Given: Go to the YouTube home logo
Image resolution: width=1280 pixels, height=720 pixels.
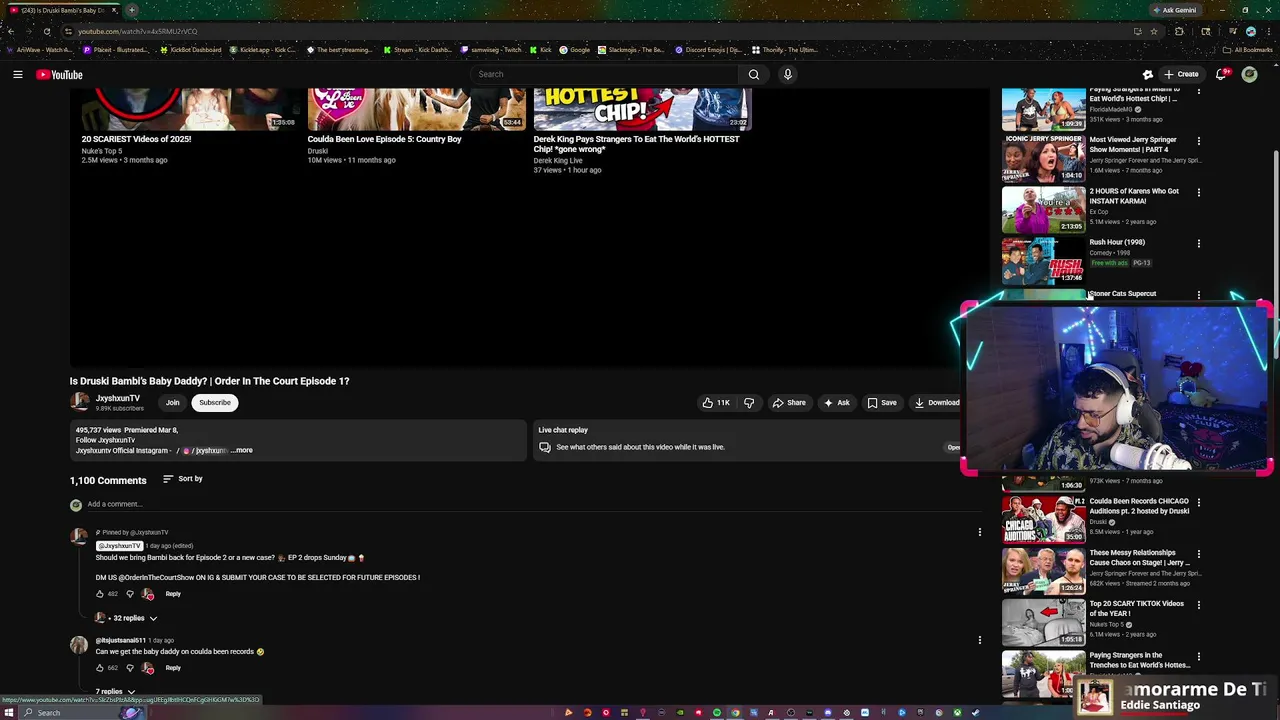Looking at the screenshot, I should 59,75.
